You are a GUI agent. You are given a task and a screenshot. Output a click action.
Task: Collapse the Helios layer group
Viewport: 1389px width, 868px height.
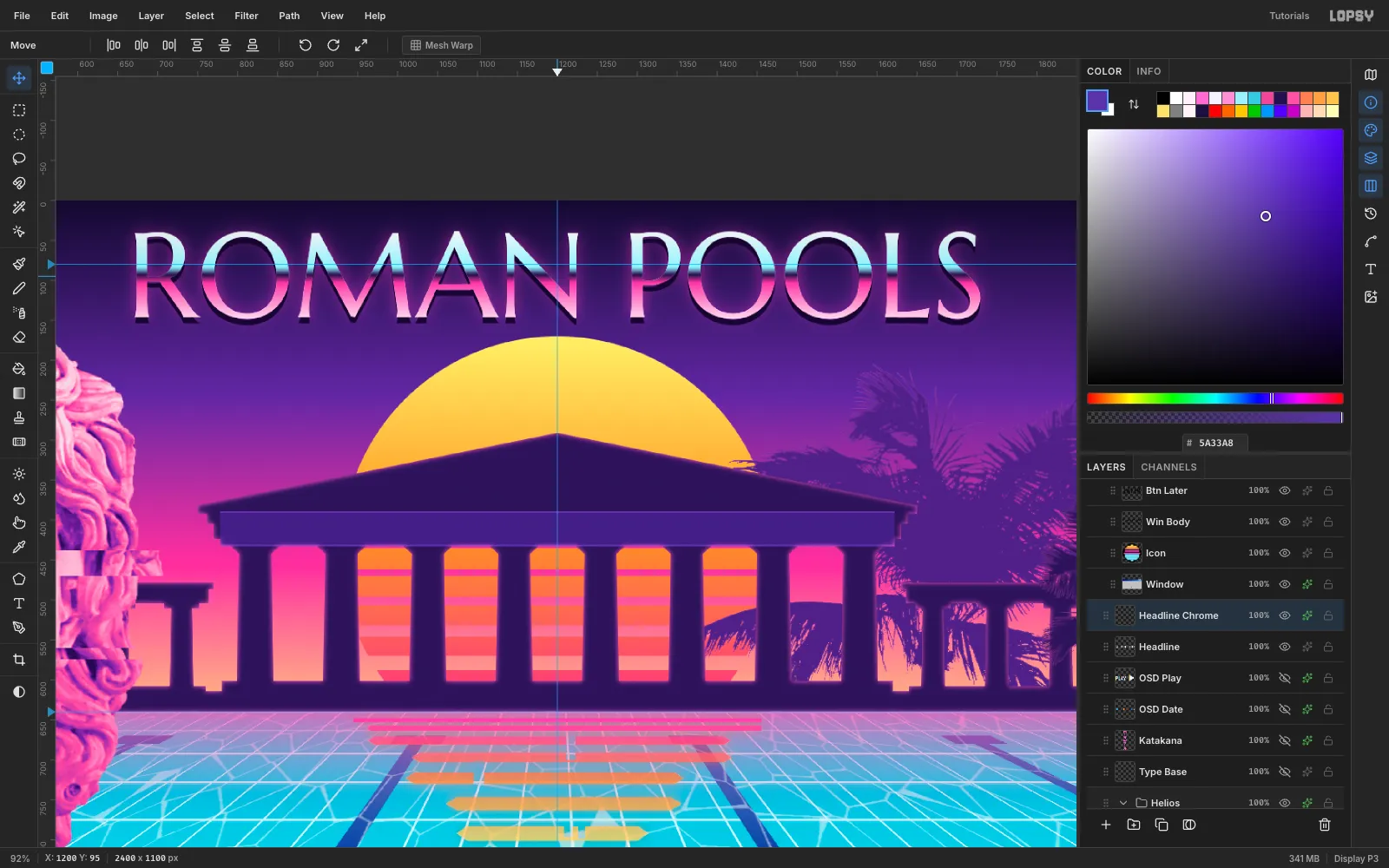click(x=1123, y=803)
